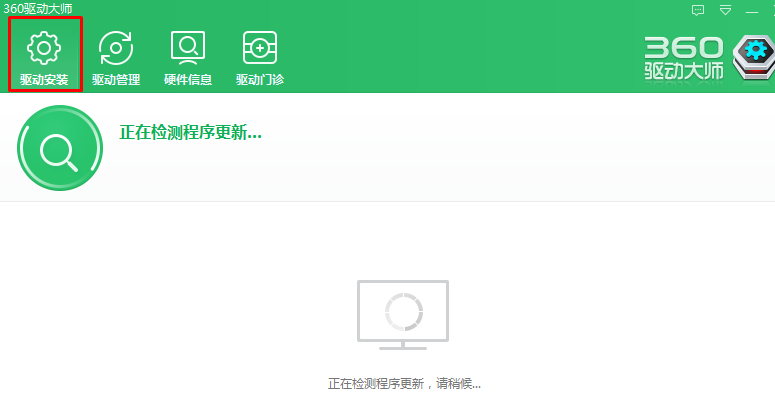Click the feedback speech-bubble icon

pos(698,10)
